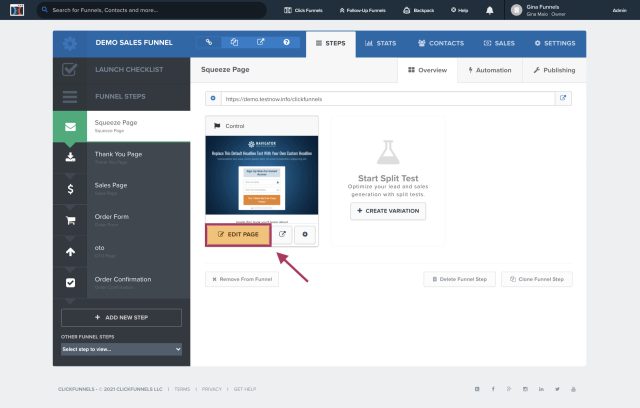Open the control page settings gear

point(305,234)
